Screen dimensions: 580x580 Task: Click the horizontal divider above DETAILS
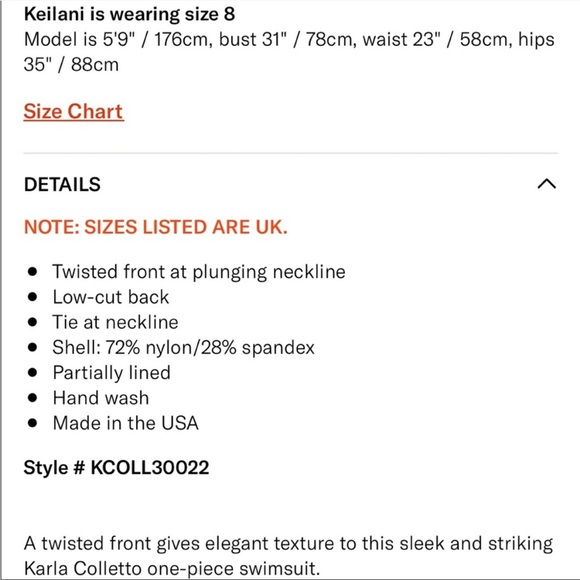(x=290, y=153)
